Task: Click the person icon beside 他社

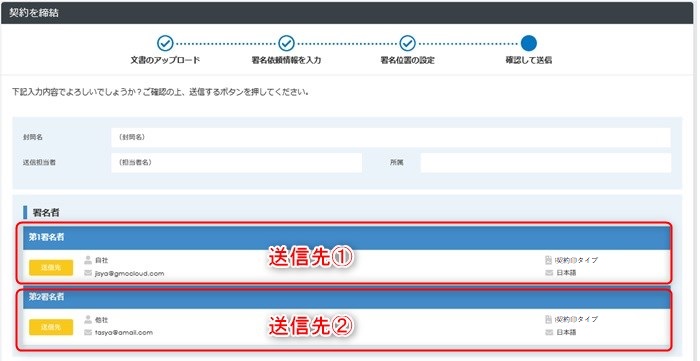Action: pyautogui.click(x=88, y=320)
